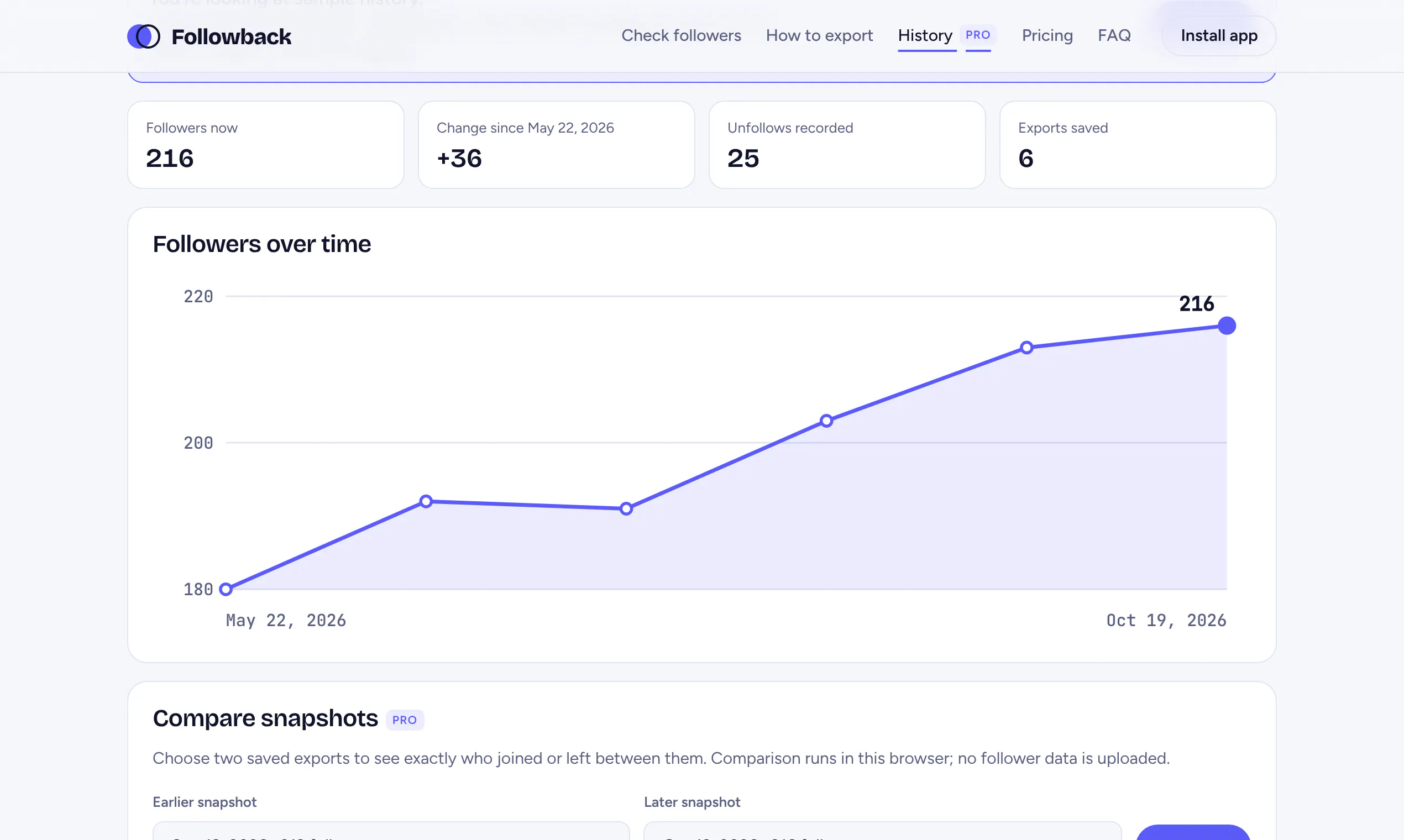
Task: Click the 216 label above chart endpoint
Action: [x=1196, y=303]
